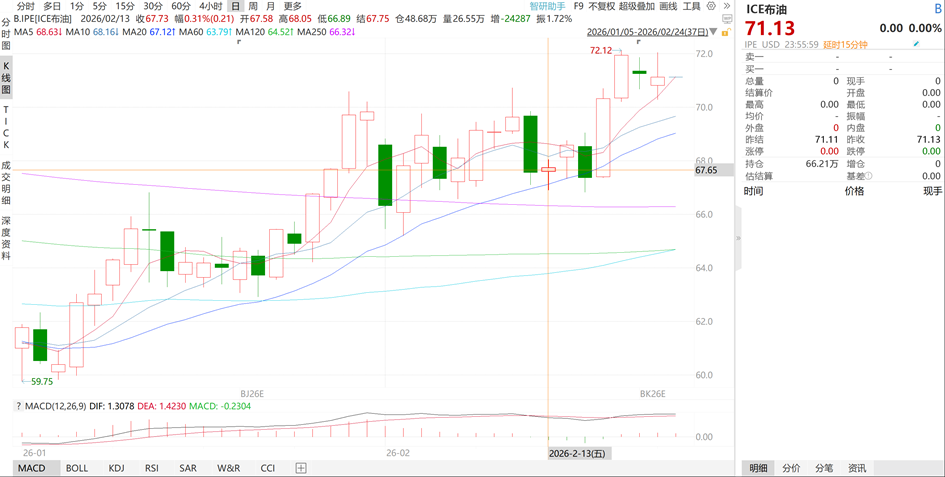Click the MA20 67.12 indicator label
This screenshot has height=477, width=945.
coord(149,31)
